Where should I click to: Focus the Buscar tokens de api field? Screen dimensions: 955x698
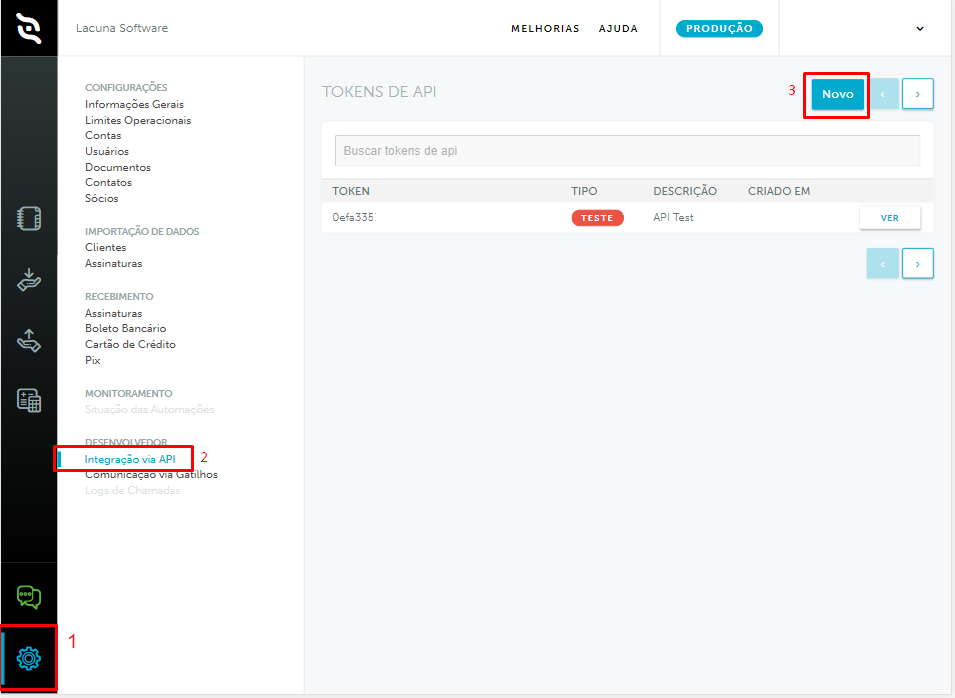point(627,150)
